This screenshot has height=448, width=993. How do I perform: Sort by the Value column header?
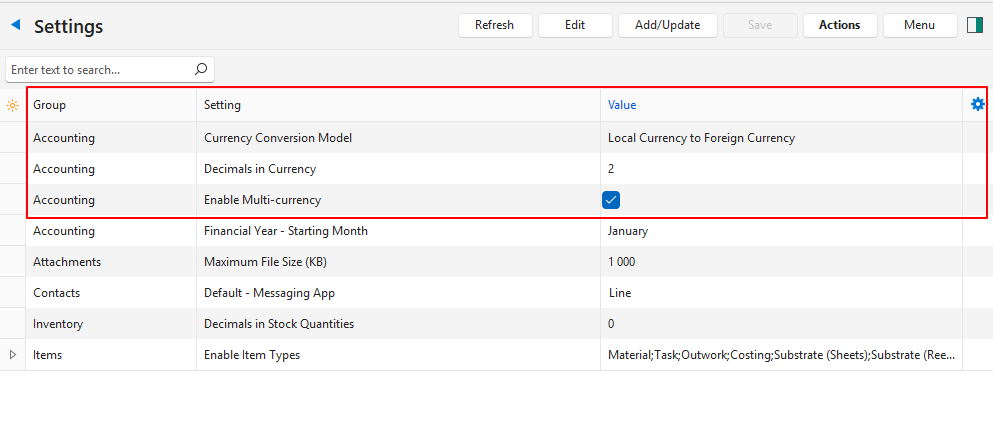click(x=621, y=105)
